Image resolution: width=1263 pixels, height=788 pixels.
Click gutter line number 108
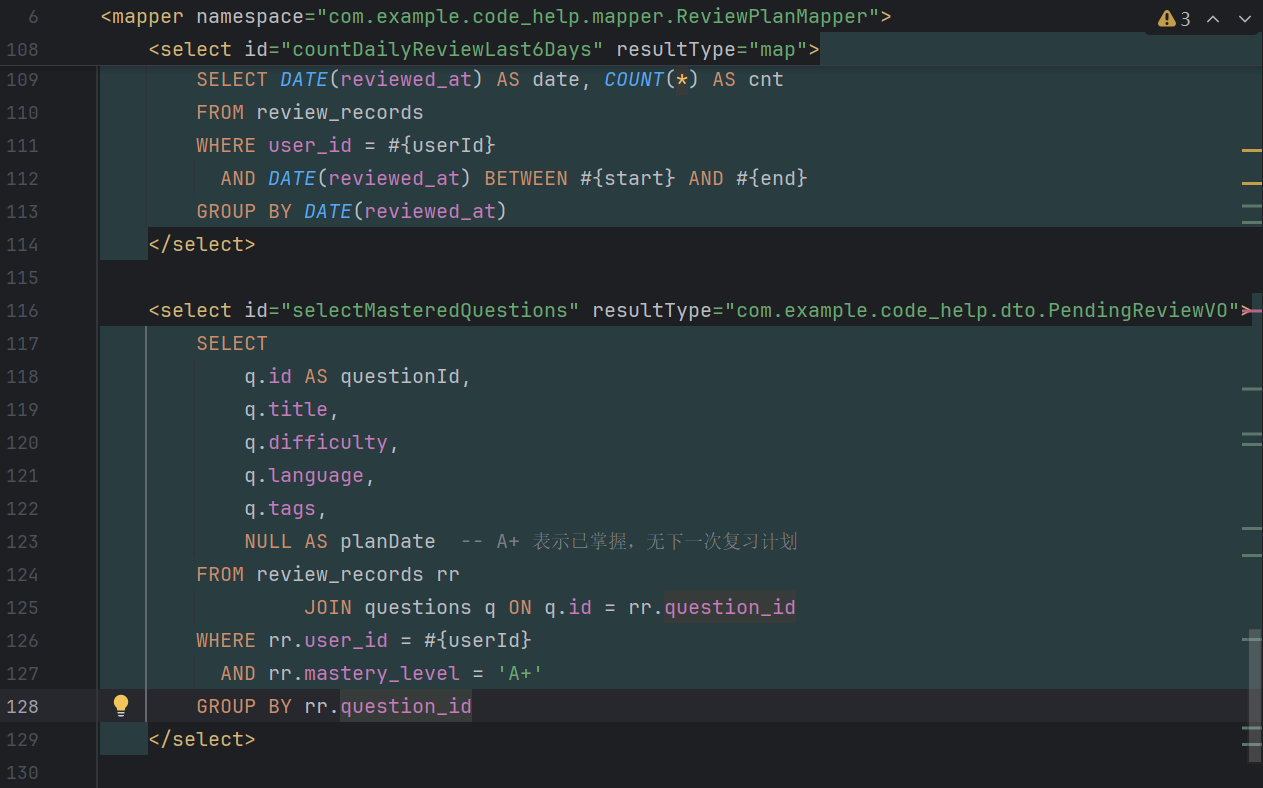click(x=22, y=50)
